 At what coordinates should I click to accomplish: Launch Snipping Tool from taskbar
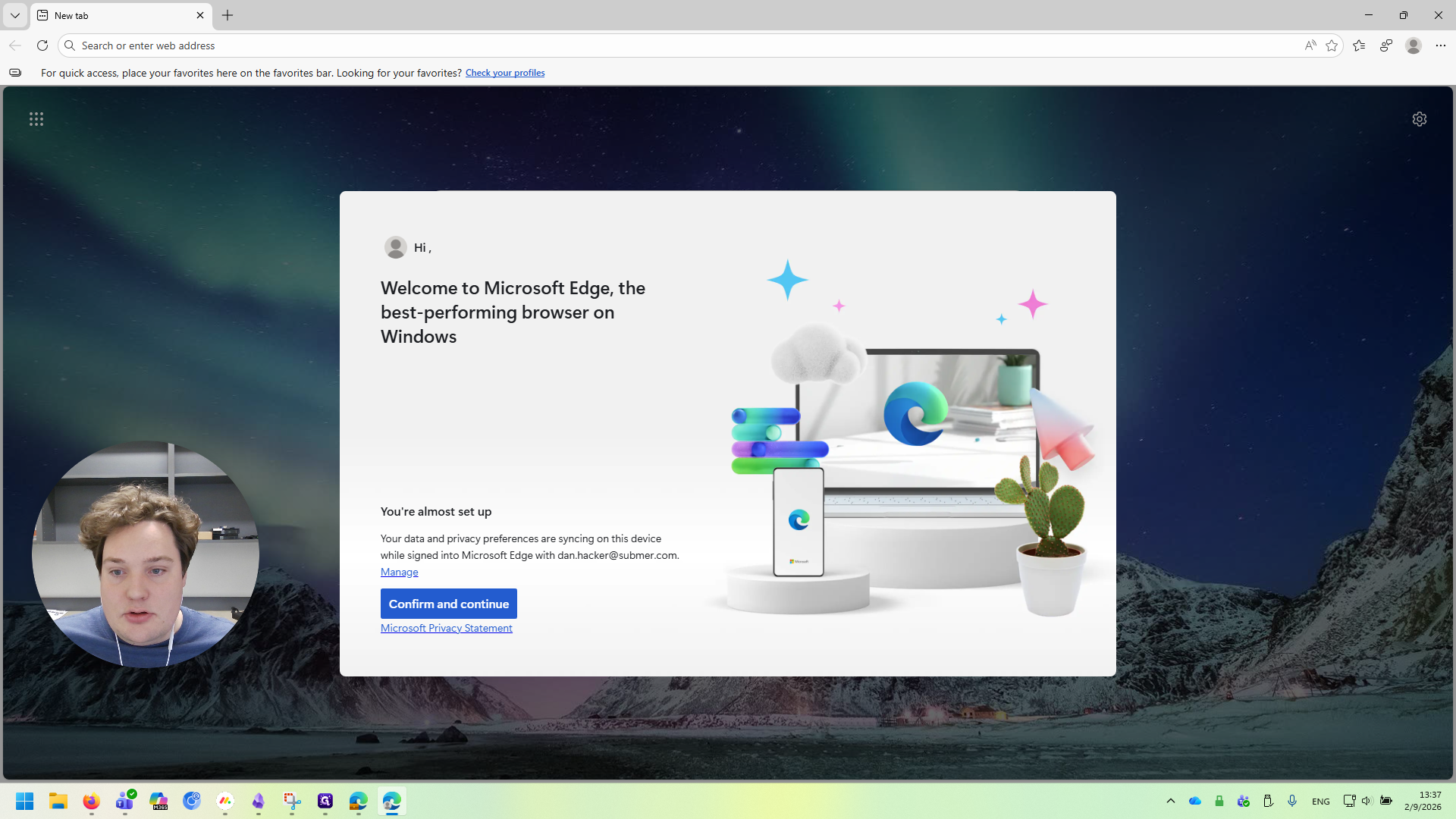point(292,801)
